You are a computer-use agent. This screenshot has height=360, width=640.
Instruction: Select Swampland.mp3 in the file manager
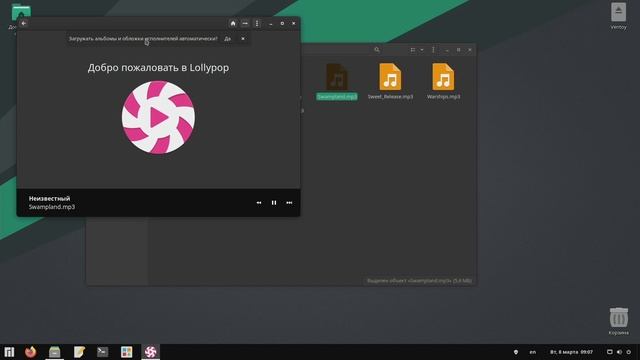[337, 81]
